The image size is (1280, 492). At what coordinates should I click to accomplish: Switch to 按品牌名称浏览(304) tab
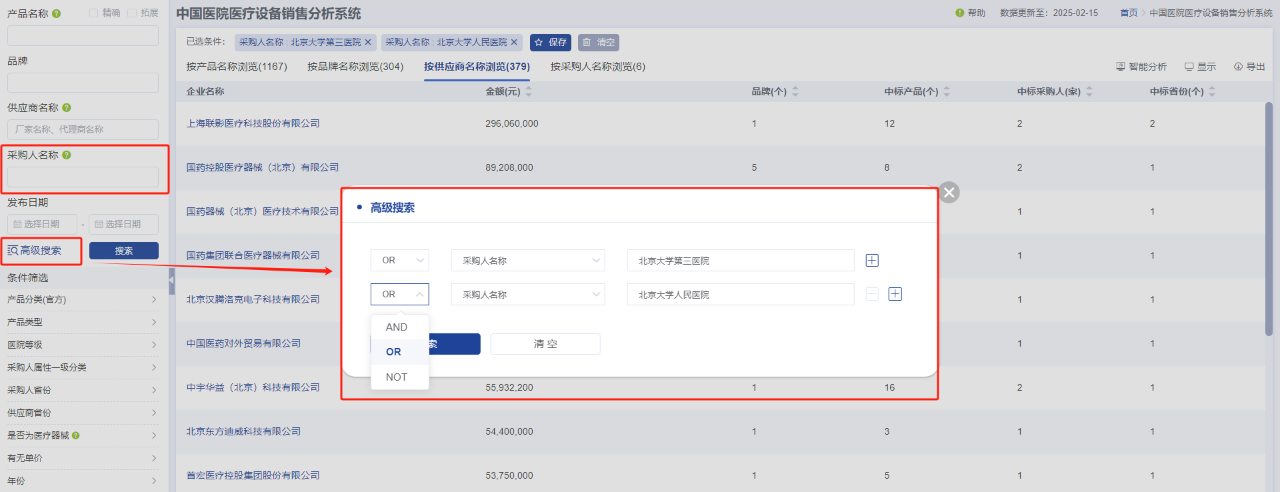[355, 67]
